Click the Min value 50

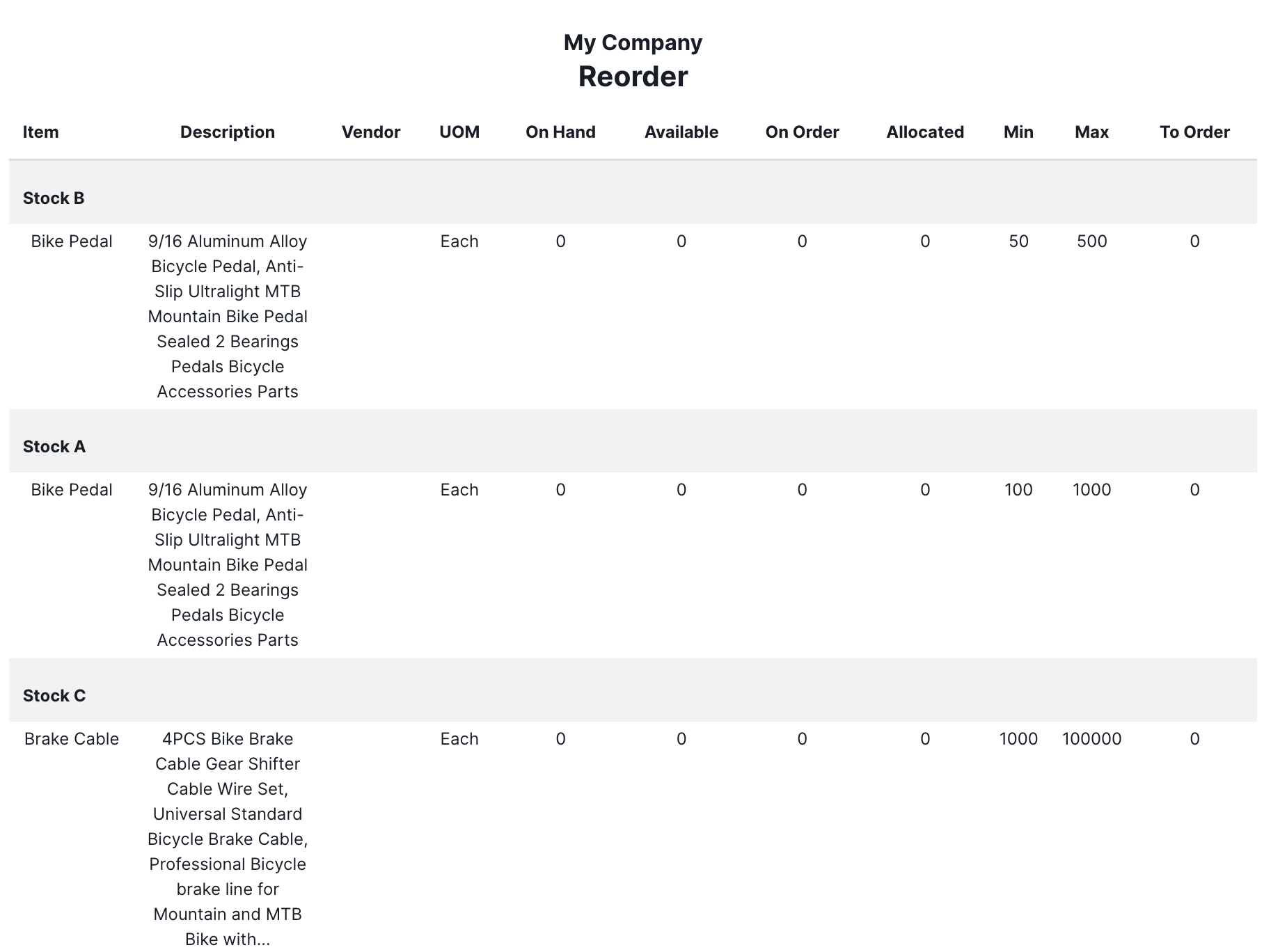pyautogui.click(x=1018, y=241)
